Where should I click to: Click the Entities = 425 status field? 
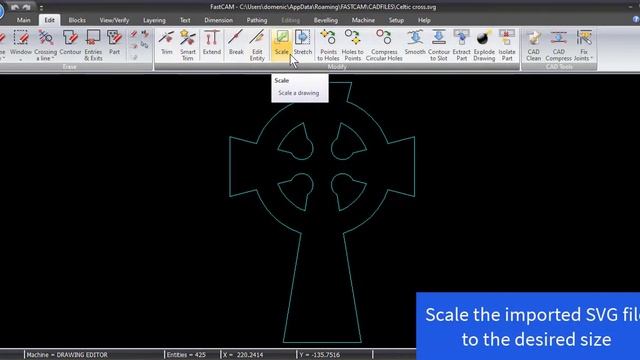(x=186, y=355)
